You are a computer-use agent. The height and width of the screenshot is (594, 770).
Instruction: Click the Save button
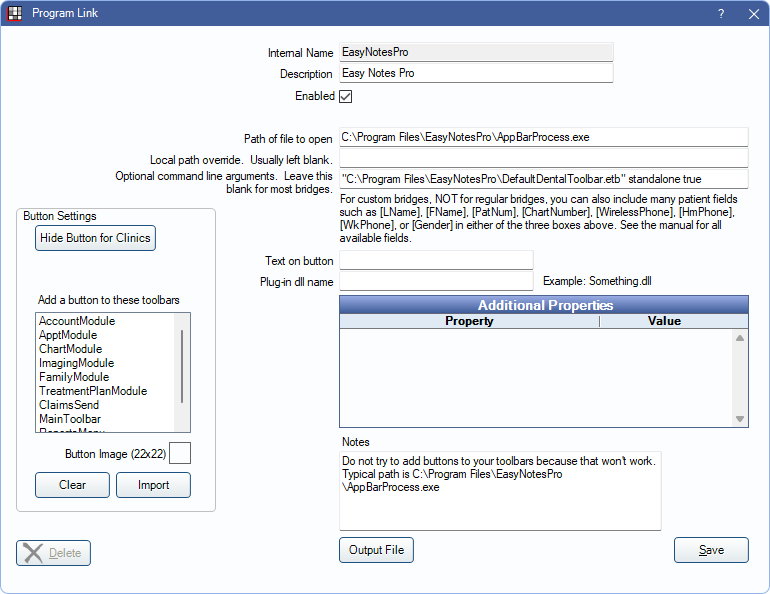tap(711, 550)
